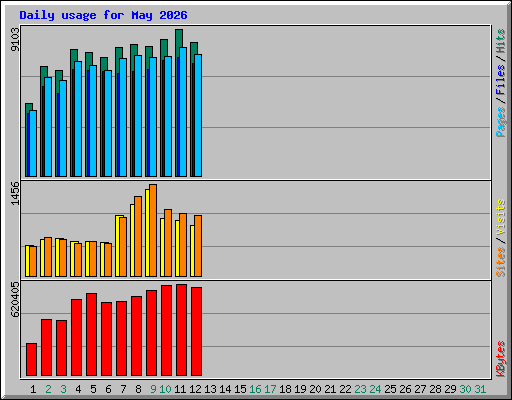Image resolution: width=512 pixels, height=400 pixels.
Task: Click day 9 on the x-axis
Action: click(x=153, y=389)
